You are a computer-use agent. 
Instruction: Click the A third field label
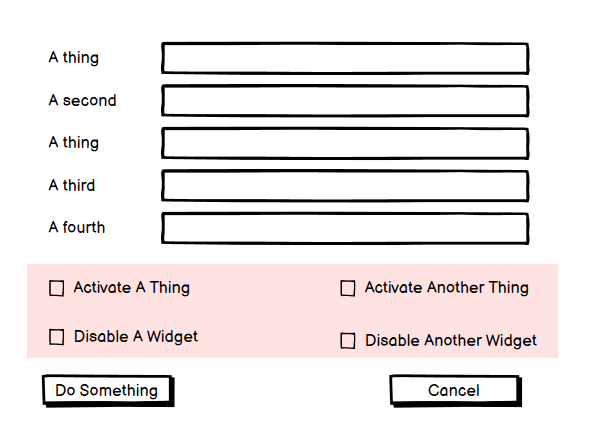click(72, 185)
